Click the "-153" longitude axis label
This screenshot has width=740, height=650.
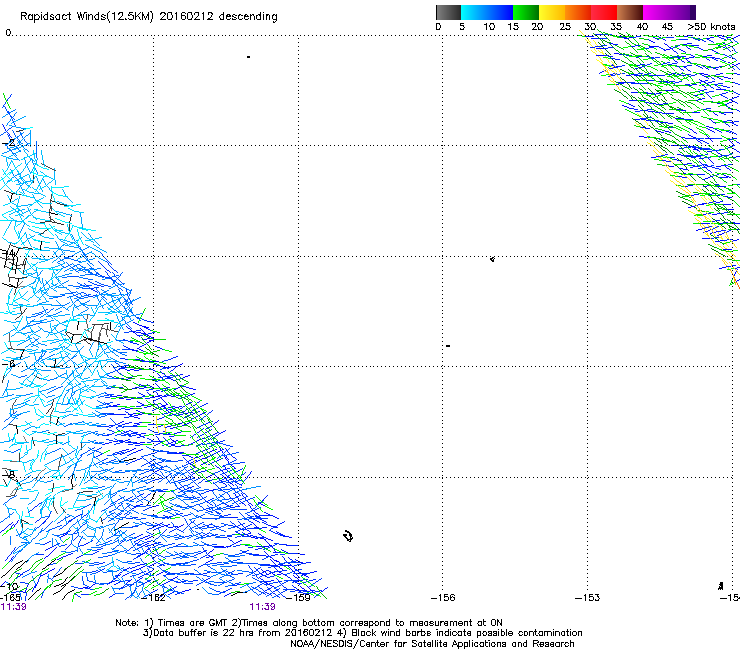click(x=588, y=598)
